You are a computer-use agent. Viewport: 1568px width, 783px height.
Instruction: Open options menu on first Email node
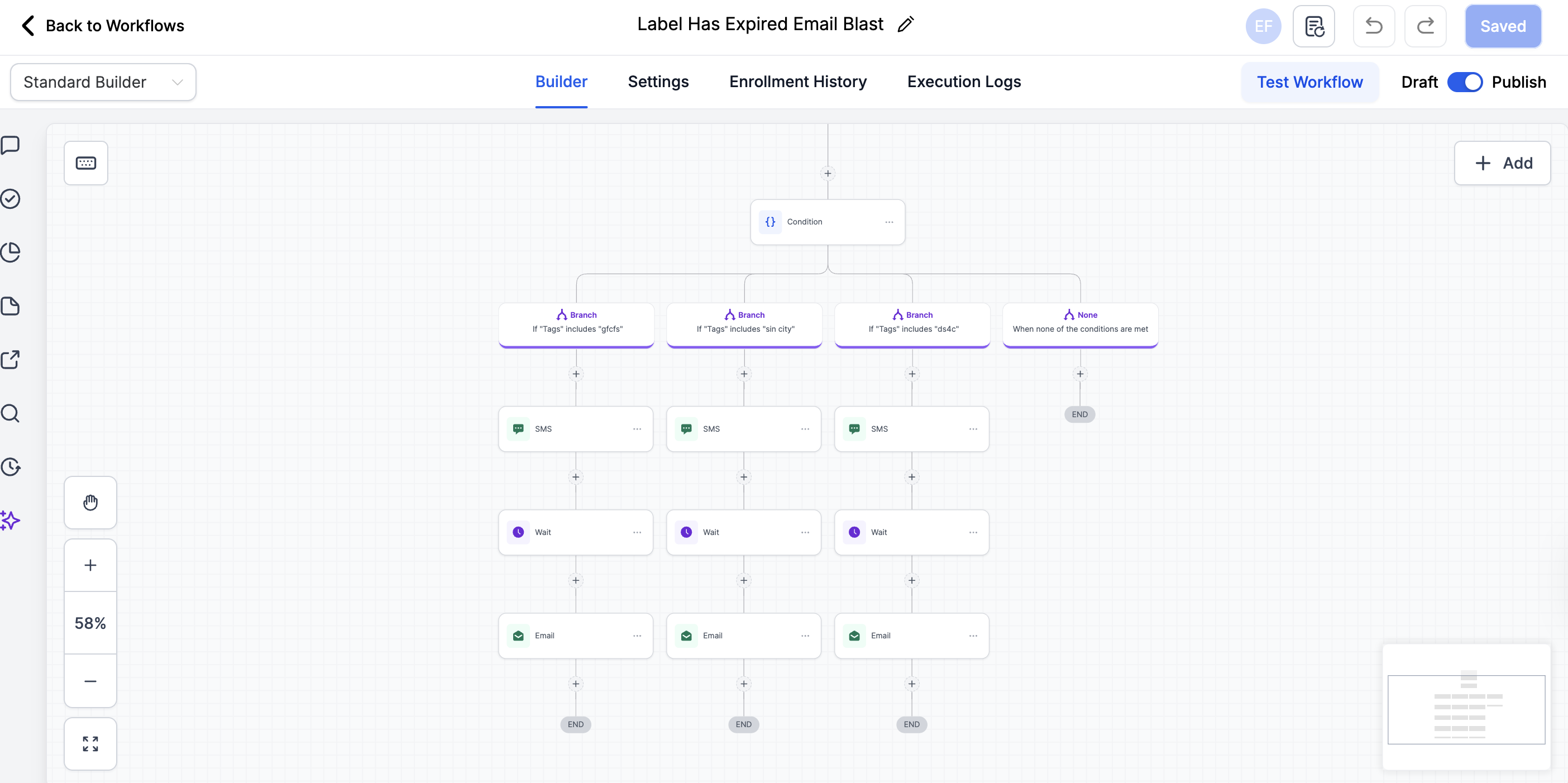pyautogui.click(x=637, y=635)
